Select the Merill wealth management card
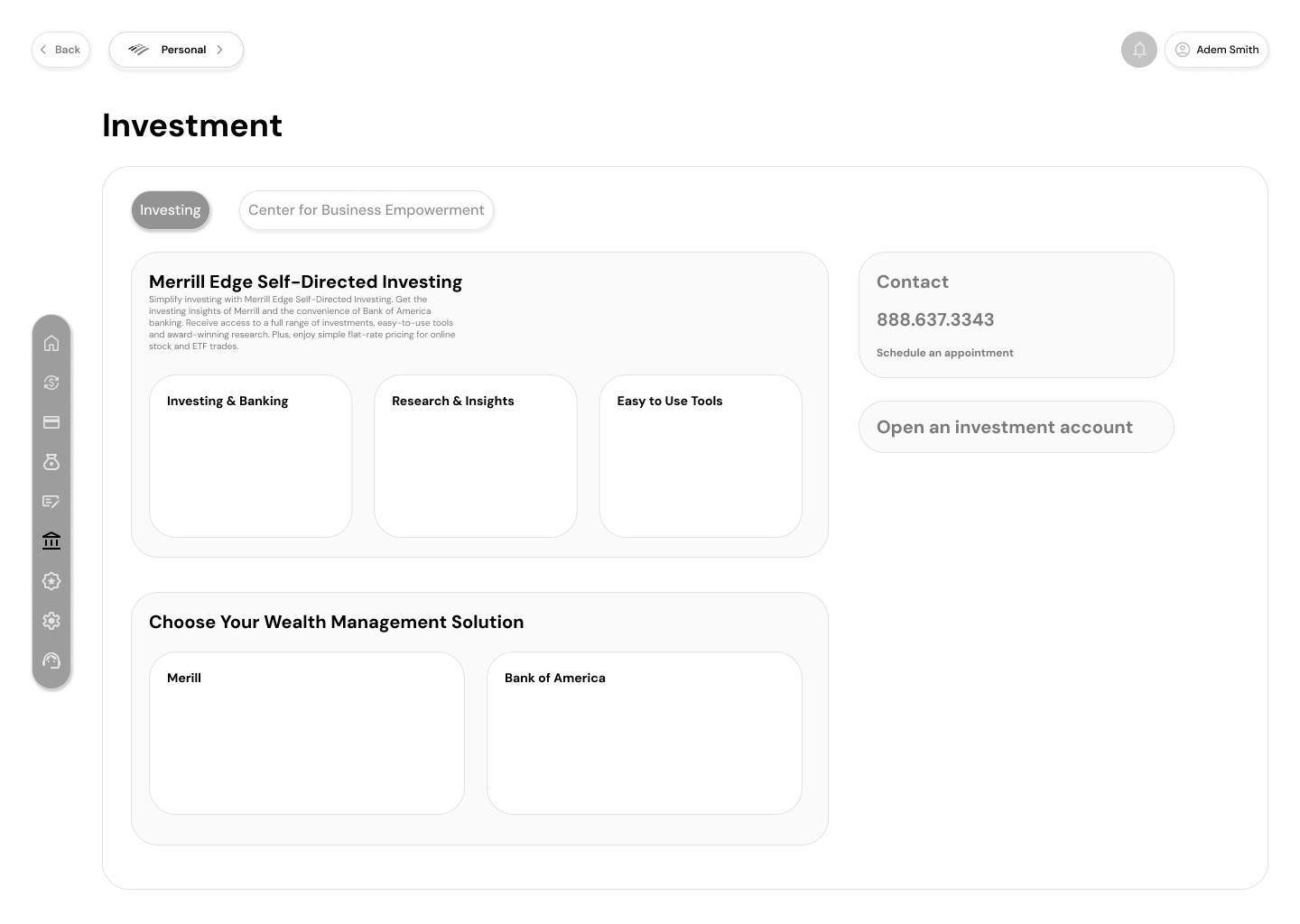 pos(307,733)
